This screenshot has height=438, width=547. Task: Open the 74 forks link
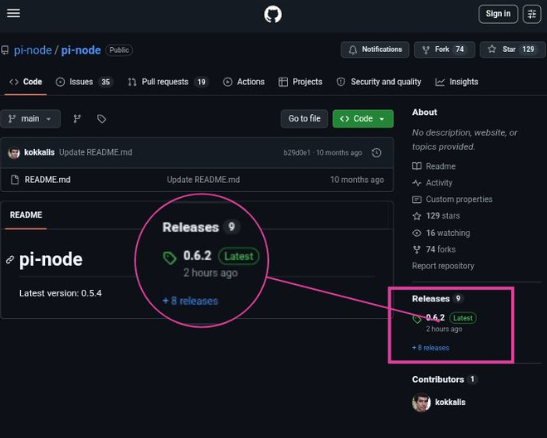tap(434, 249)
